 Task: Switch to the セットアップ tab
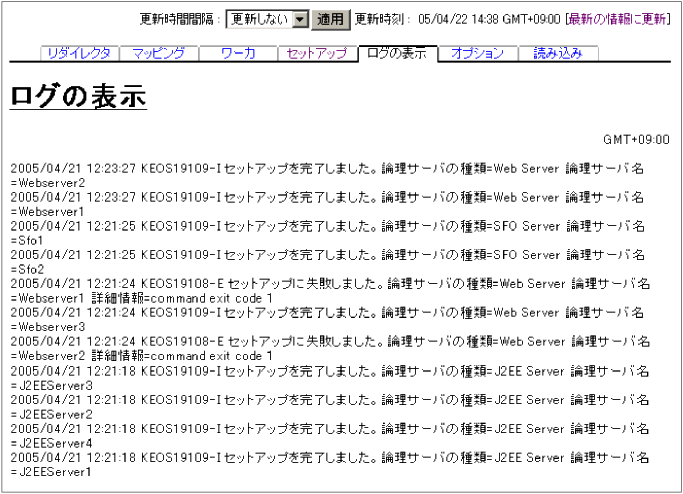(x=317, y=53)
